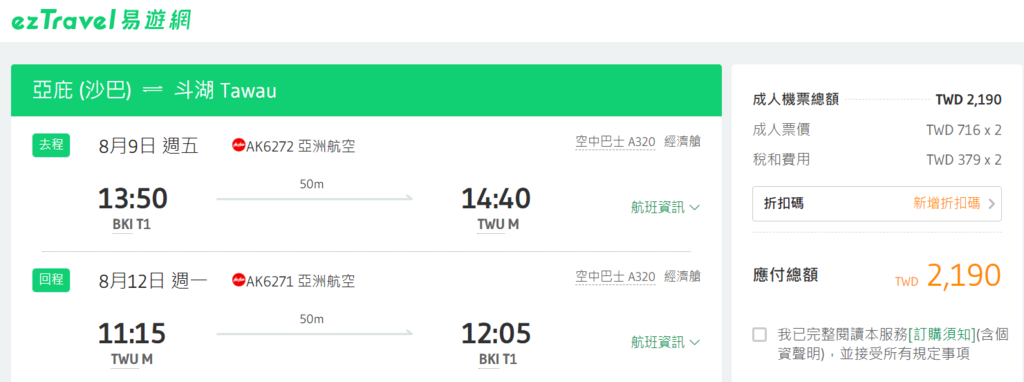Click the AirAsia logo beside AK6271
Viewport: 1024px width, 382px height.
pos(238,280)
